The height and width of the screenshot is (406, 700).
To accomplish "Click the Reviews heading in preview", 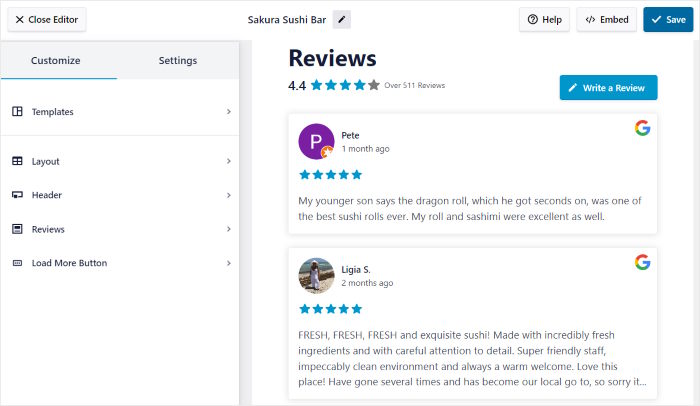I will (333, 58).
